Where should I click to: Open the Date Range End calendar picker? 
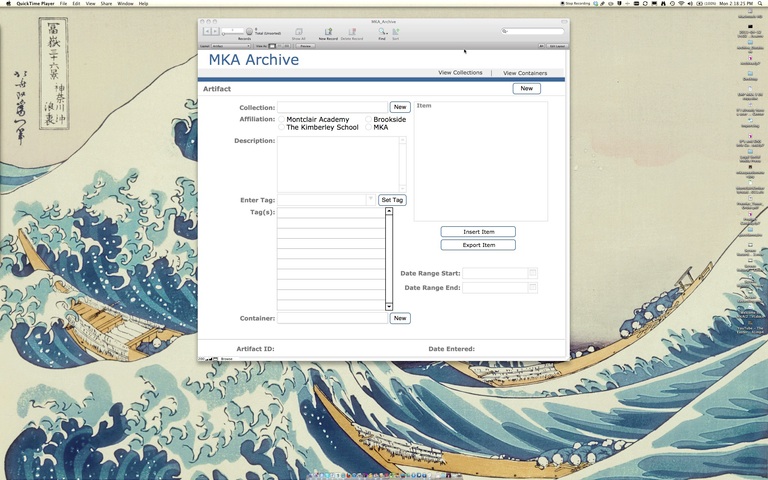pyautogui.click(x=532, y=287)
